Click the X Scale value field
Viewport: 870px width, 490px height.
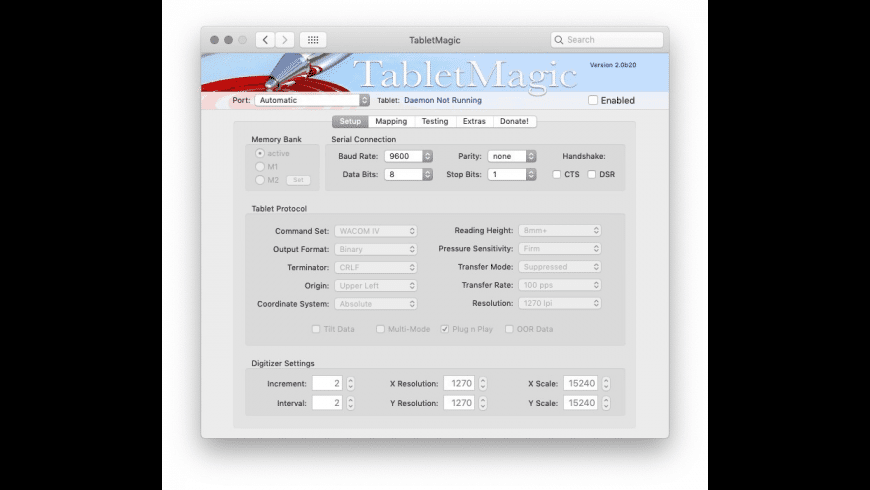tap(580, 383)
